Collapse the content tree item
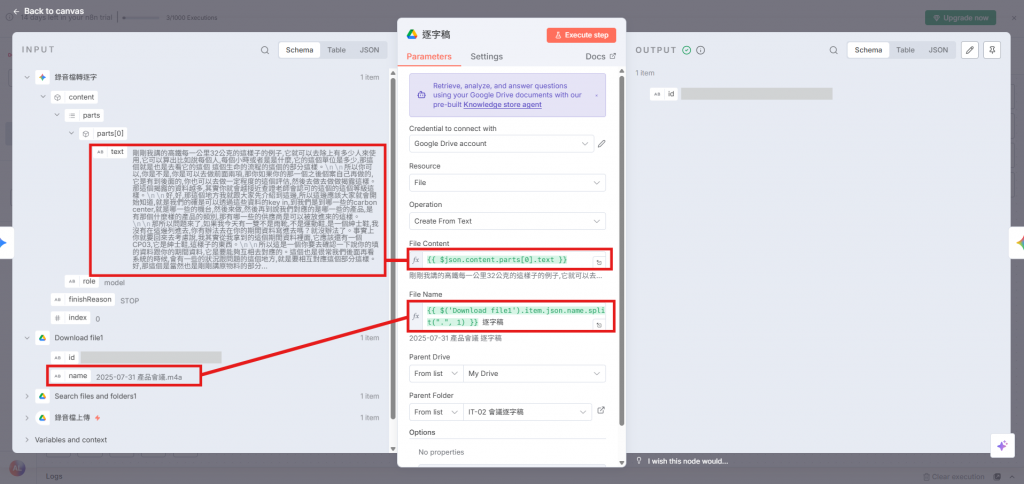This screenshot has height=484, width=1024. 42,97
